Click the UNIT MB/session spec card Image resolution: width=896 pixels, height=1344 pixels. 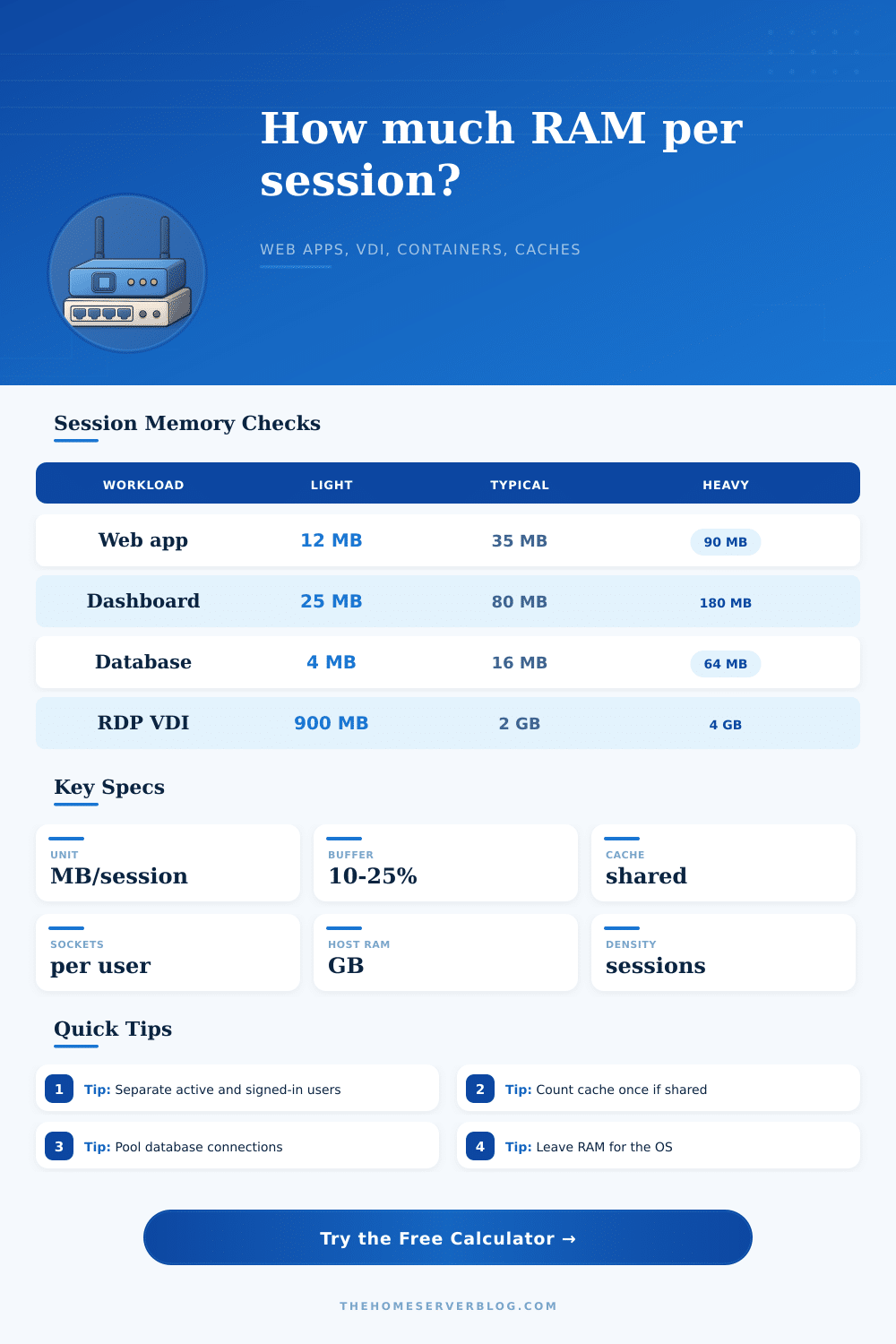point(168,863)
